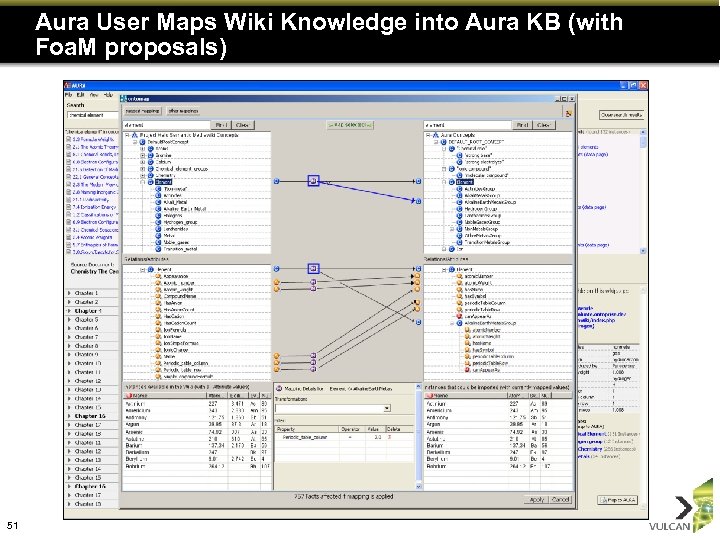Click the Hydrogen_group concept icon
The height and width of the screenshot is (540, 720).
[x=158, y=222]
